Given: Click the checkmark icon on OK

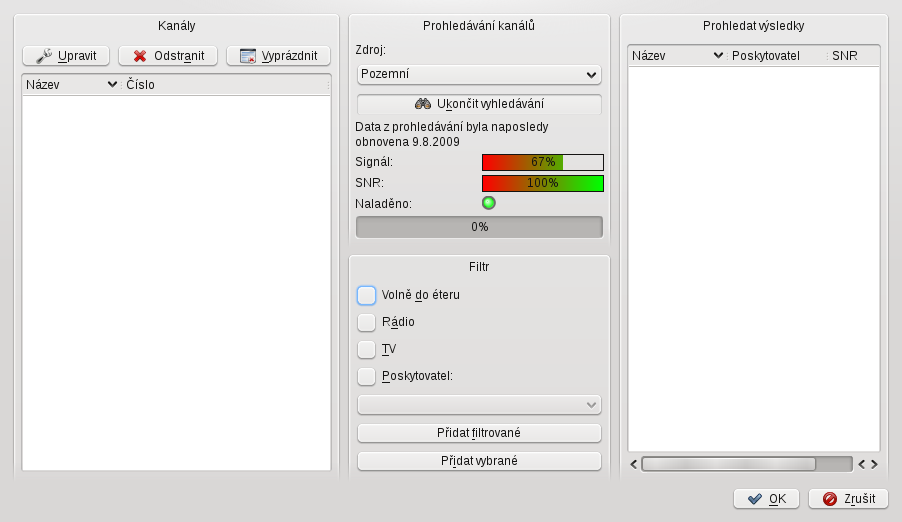Looking at the screenshot, I should tap(755, 499).
